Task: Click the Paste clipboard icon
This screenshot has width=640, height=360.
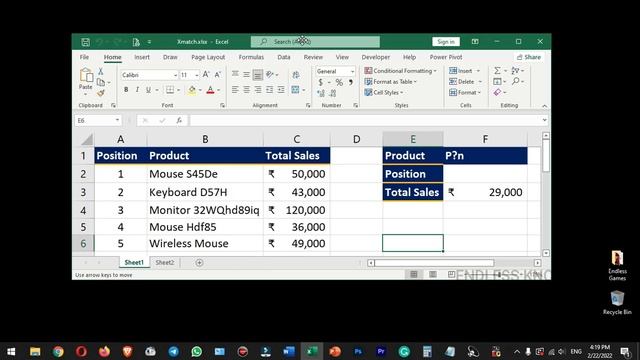Action: 86,76
